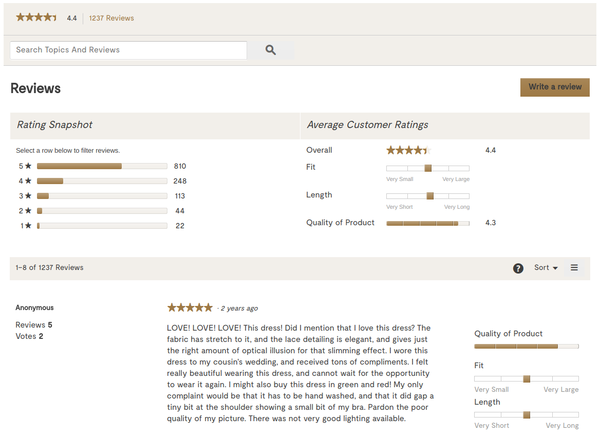Image resolution: width=600 pixels, height=434 pixels.
Task: Click the average Length slider indicator
Action: [x=430, y=196]
